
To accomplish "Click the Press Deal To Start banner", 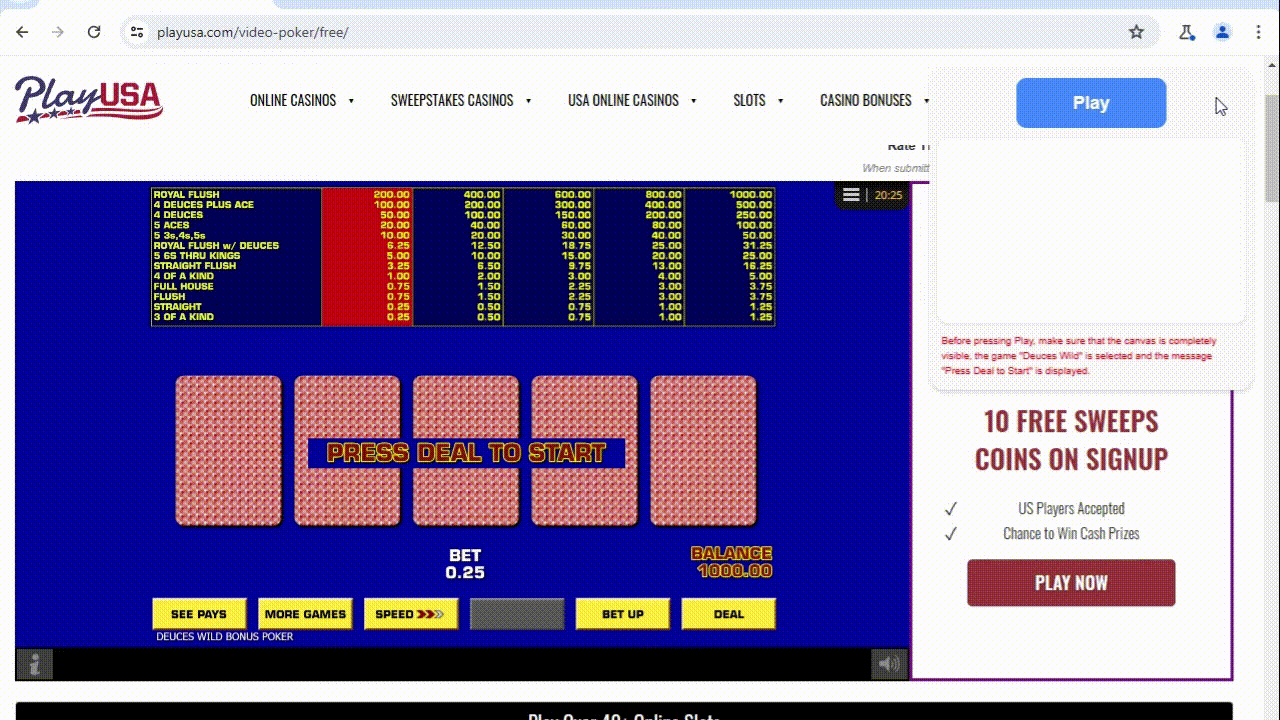I will (x=466, y=453).
